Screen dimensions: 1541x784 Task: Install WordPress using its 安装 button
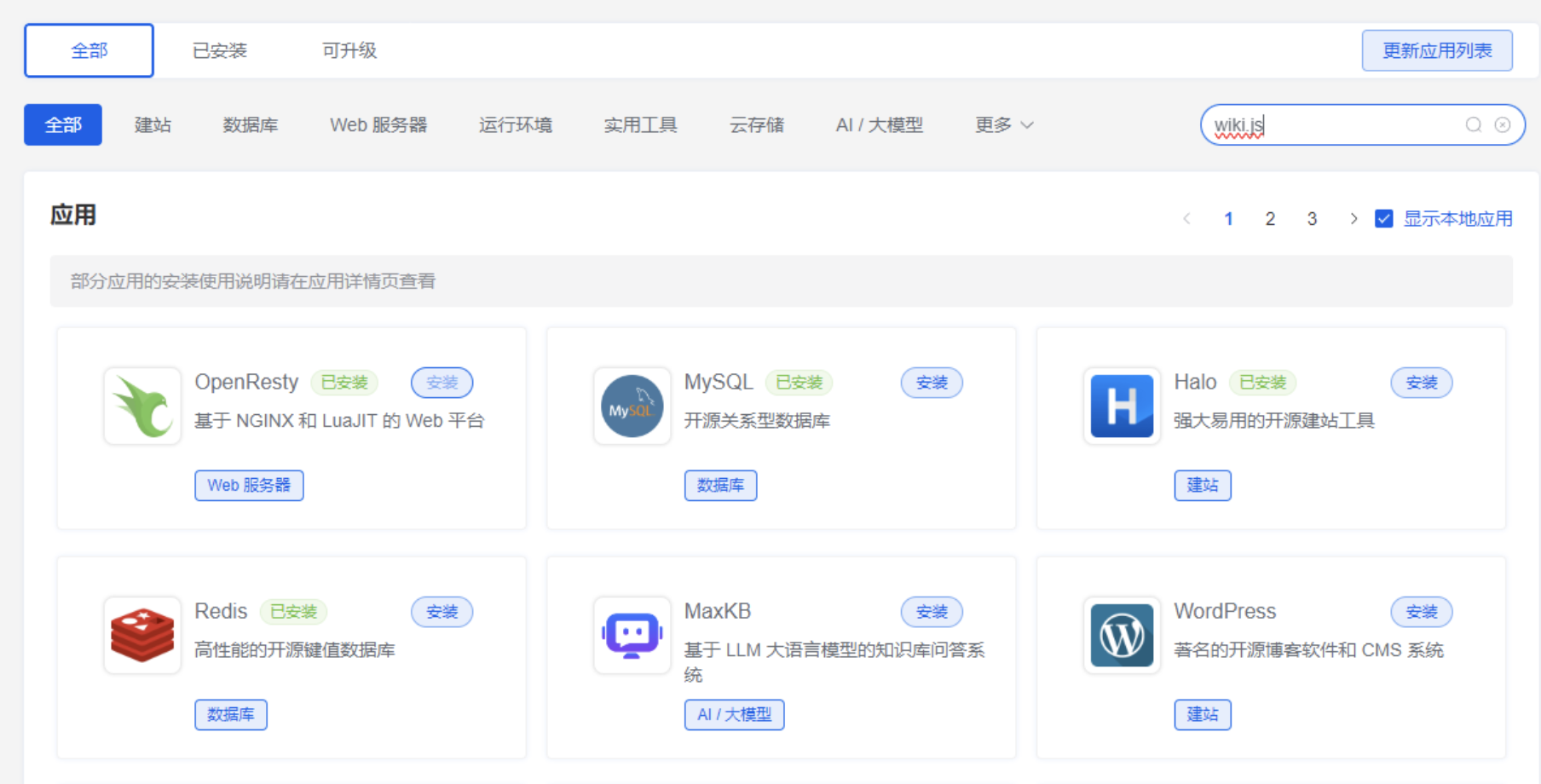pyautogui.click(x=1421, y=612)
